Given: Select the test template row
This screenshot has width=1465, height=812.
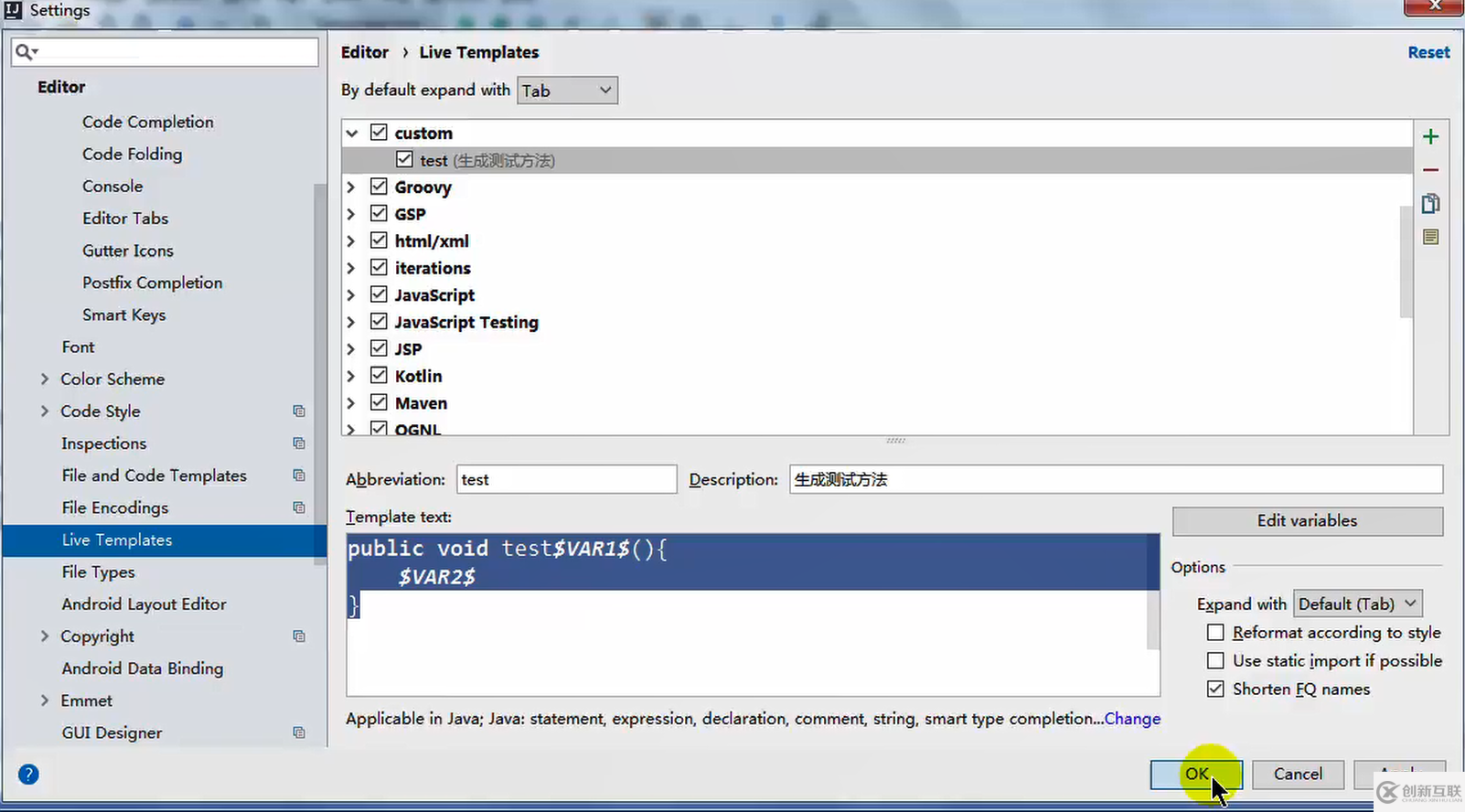Looking at the screenshot, I should [x=878, y=160].
